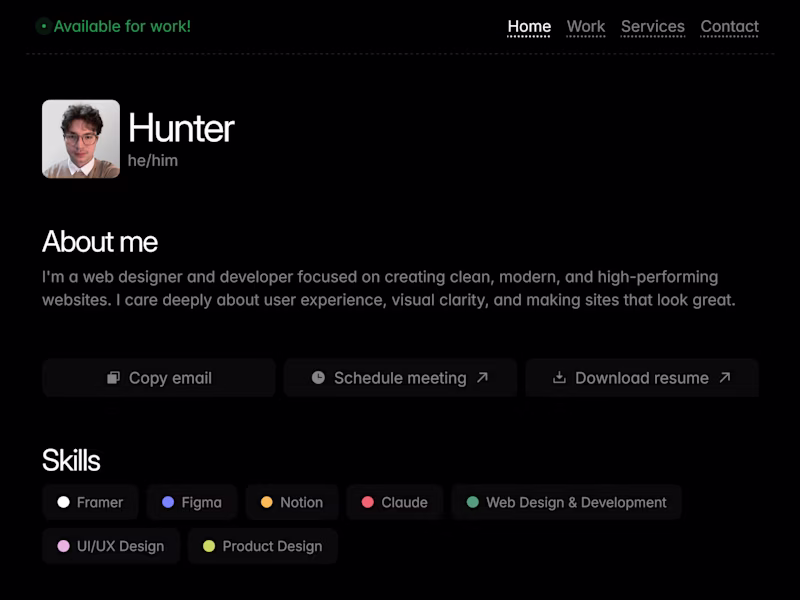The height and width of the screenshot is (600, 800).
Task: Click the yellow-green dot next to Product Design
Action: [x=209, y=546]
